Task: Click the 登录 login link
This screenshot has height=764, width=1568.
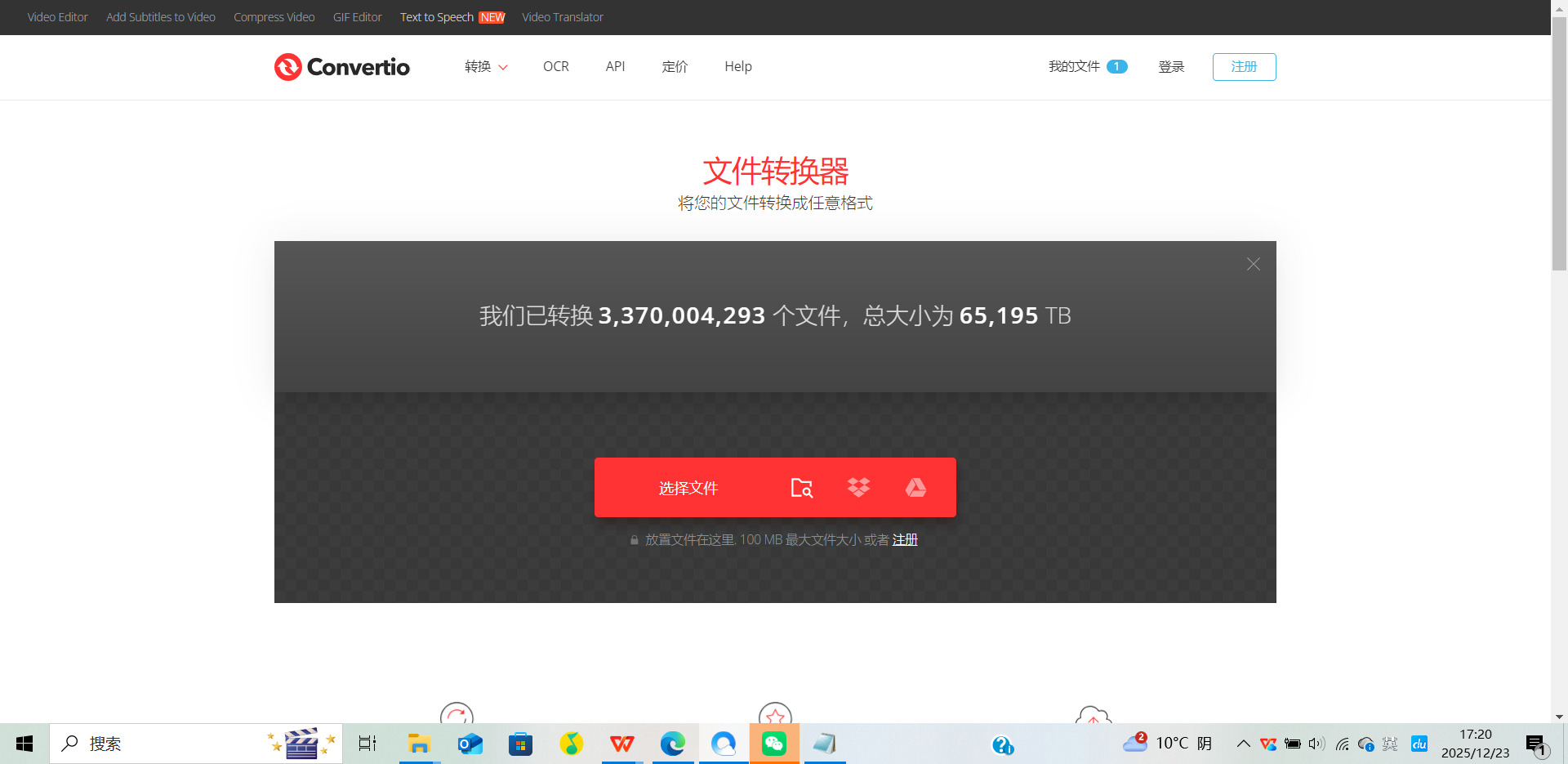Action: click(1171, 67)
